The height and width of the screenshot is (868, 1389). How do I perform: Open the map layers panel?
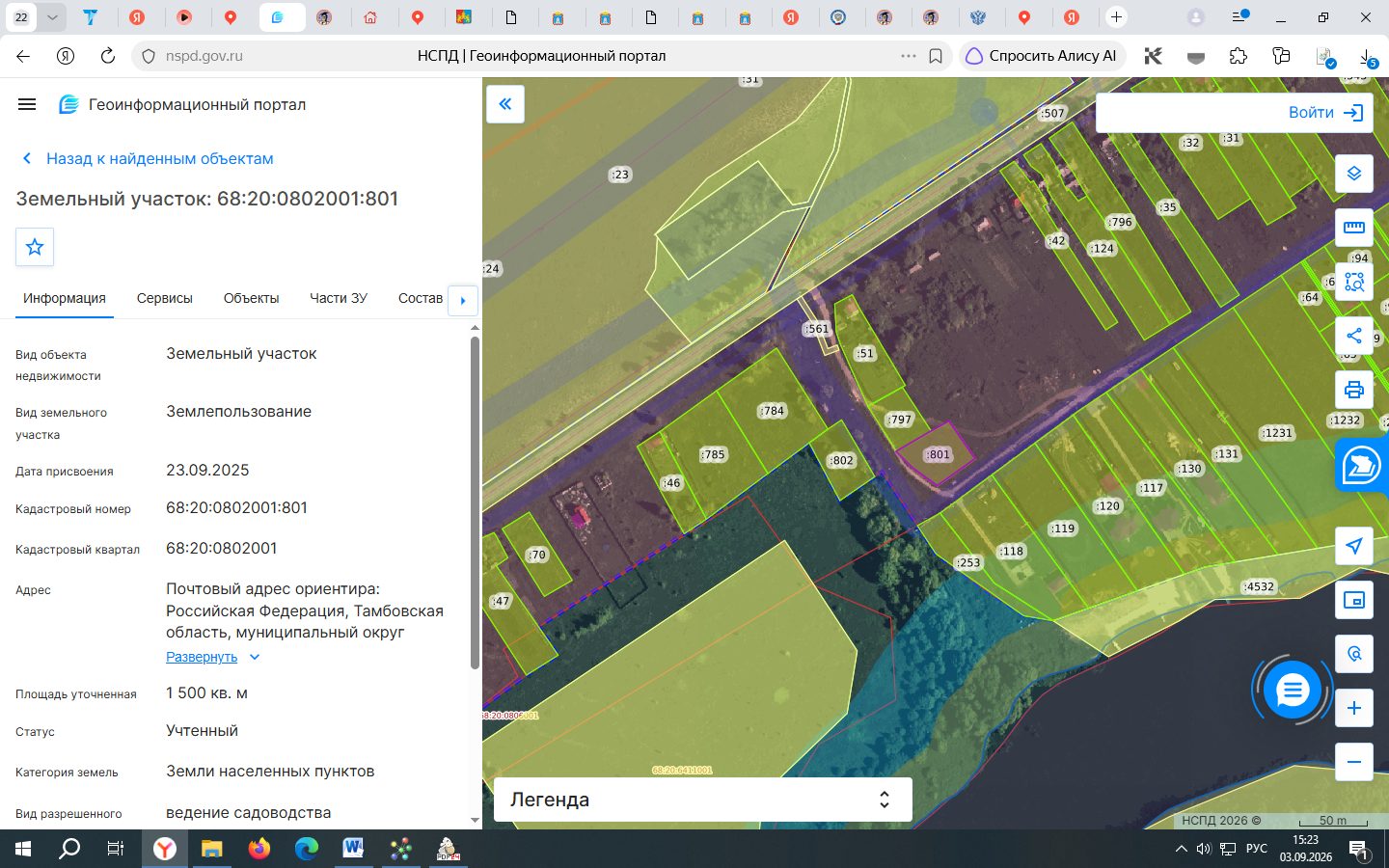tap(1354, 174)
